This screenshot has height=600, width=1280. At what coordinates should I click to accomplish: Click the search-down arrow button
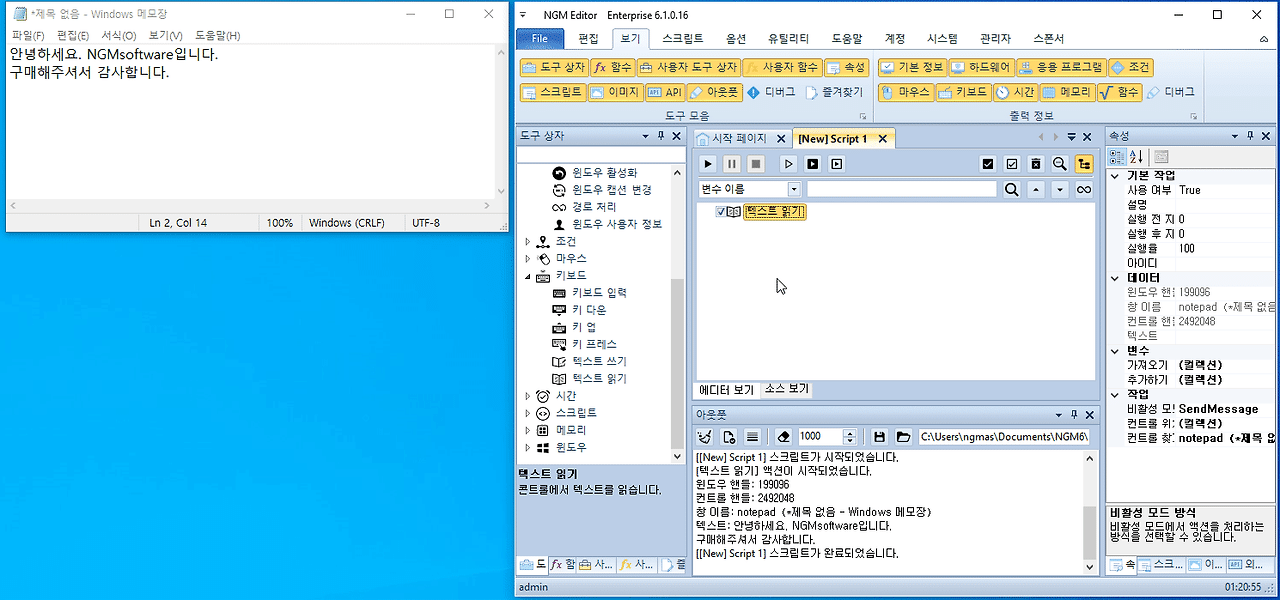[1060, 189]
